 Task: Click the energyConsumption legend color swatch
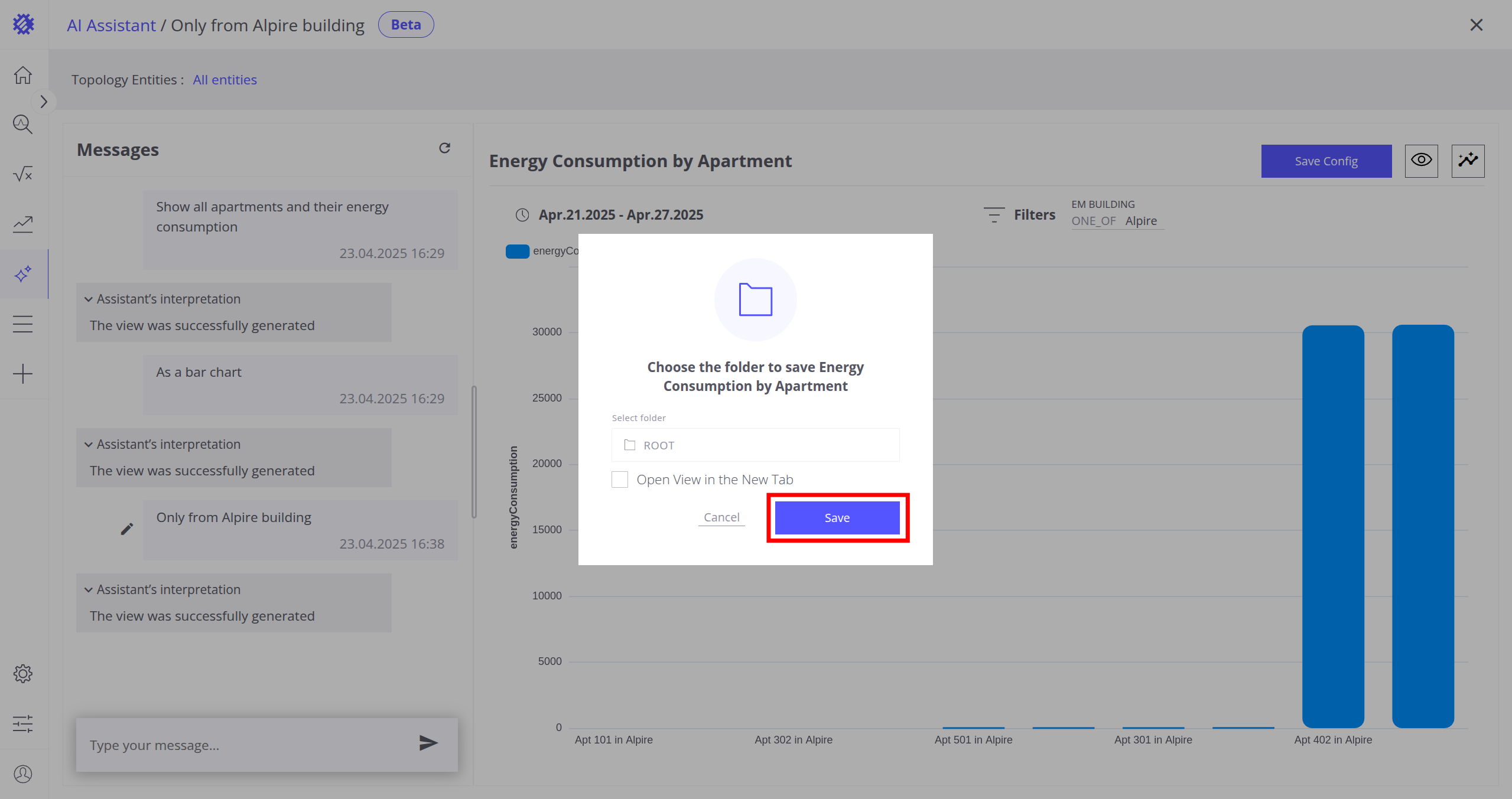[517, 252]
